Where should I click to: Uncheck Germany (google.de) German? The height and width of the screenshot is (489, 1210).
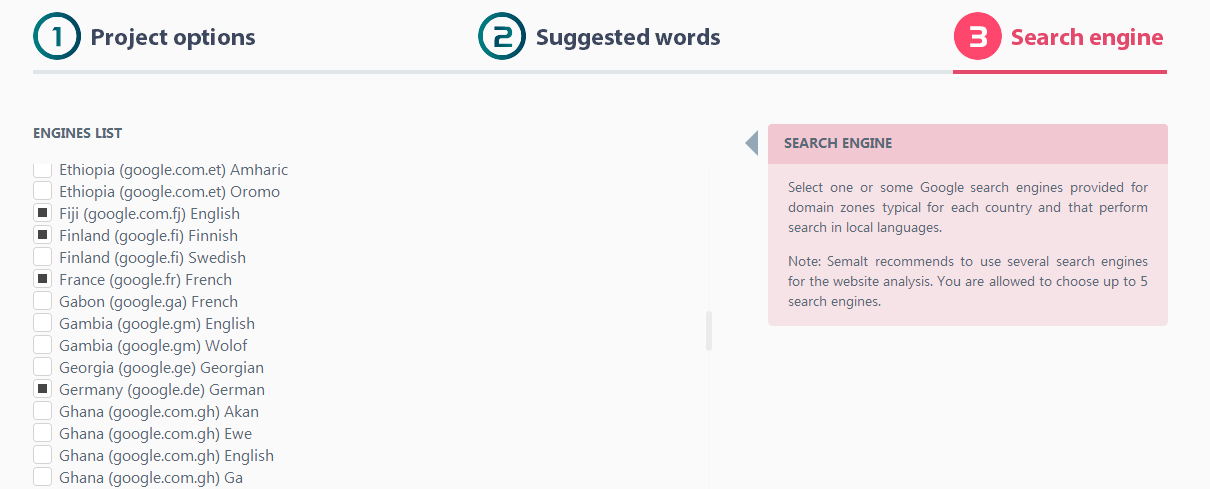pos(43,389)
